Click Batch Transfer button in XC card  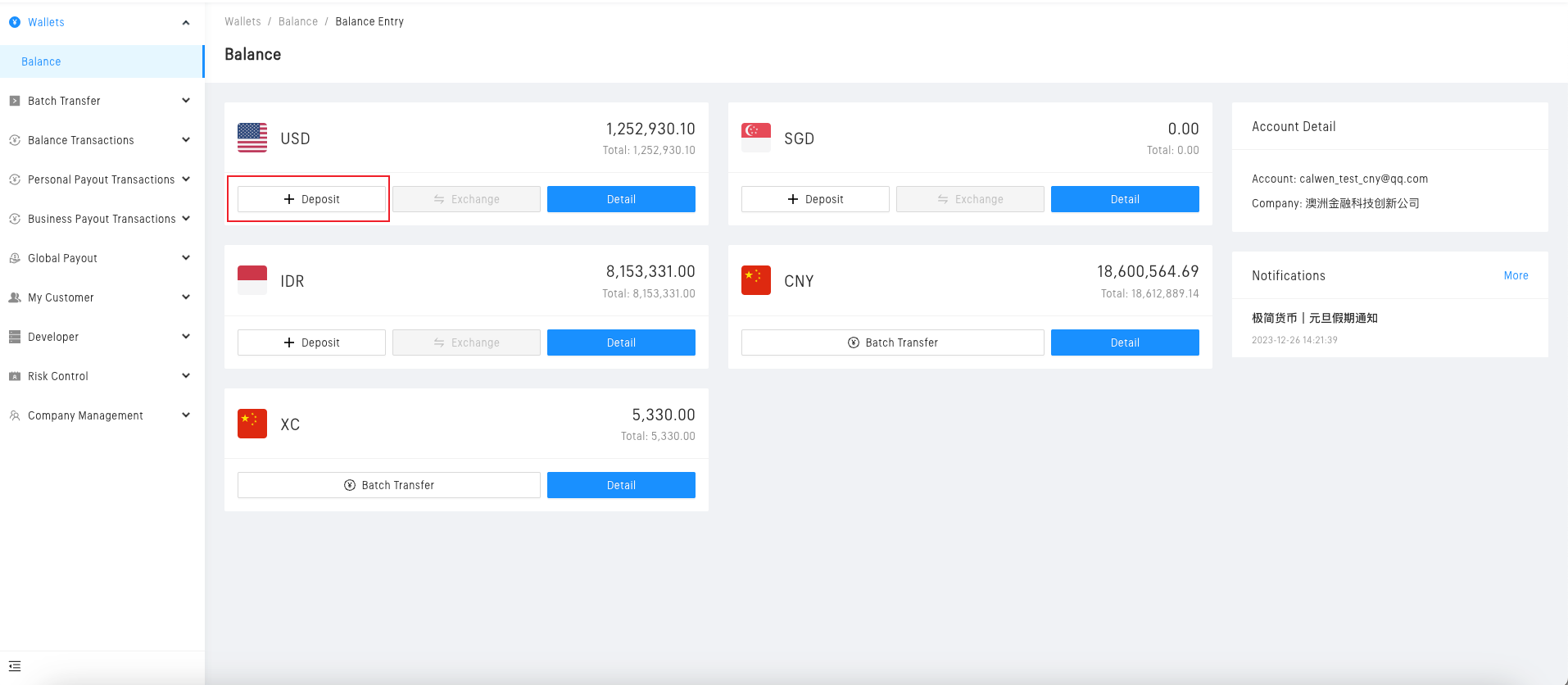click(388, 485)
